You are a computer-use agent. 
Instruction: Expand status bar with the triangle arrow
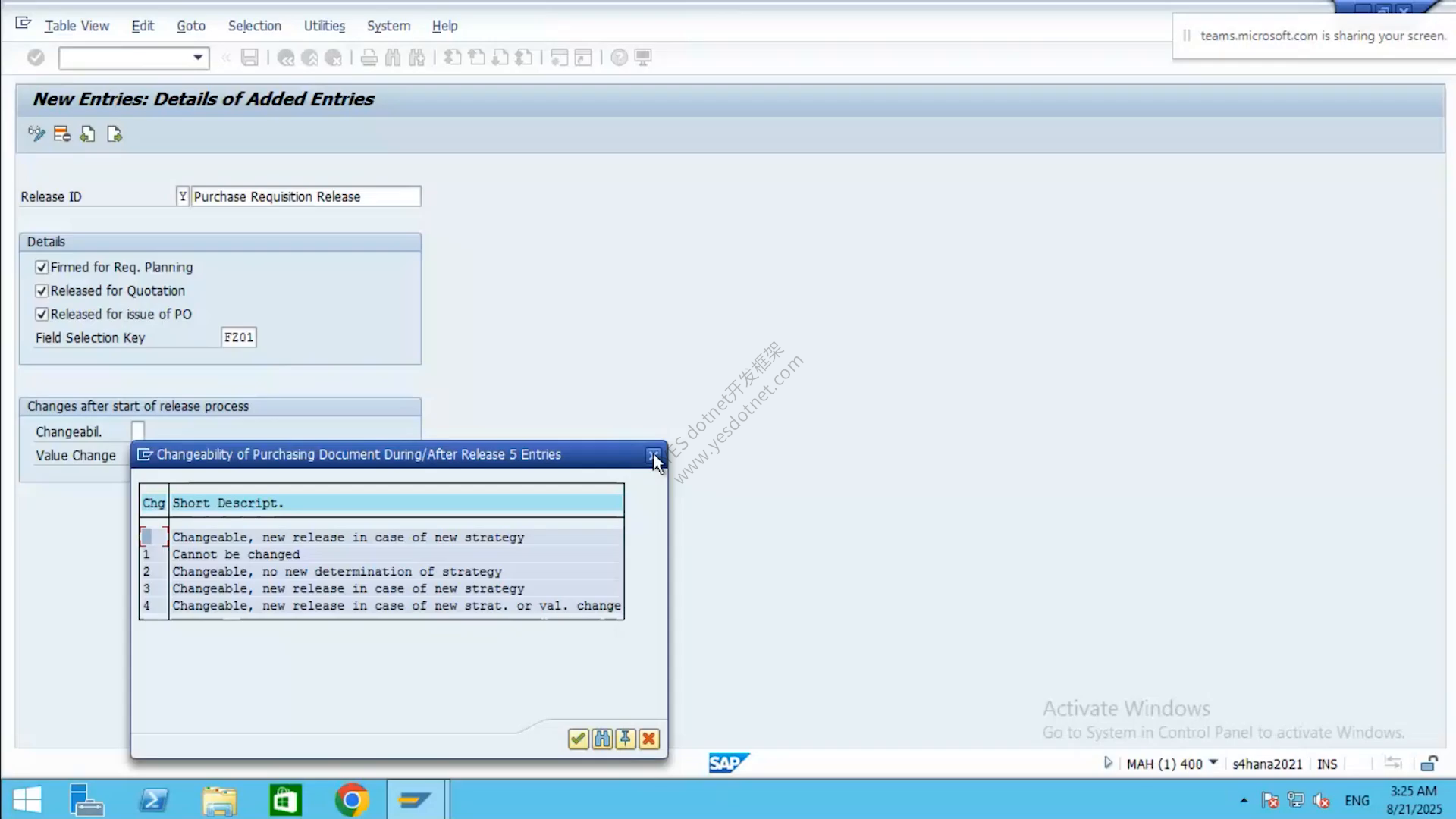pyautogui.click(x=1108, y=763)
